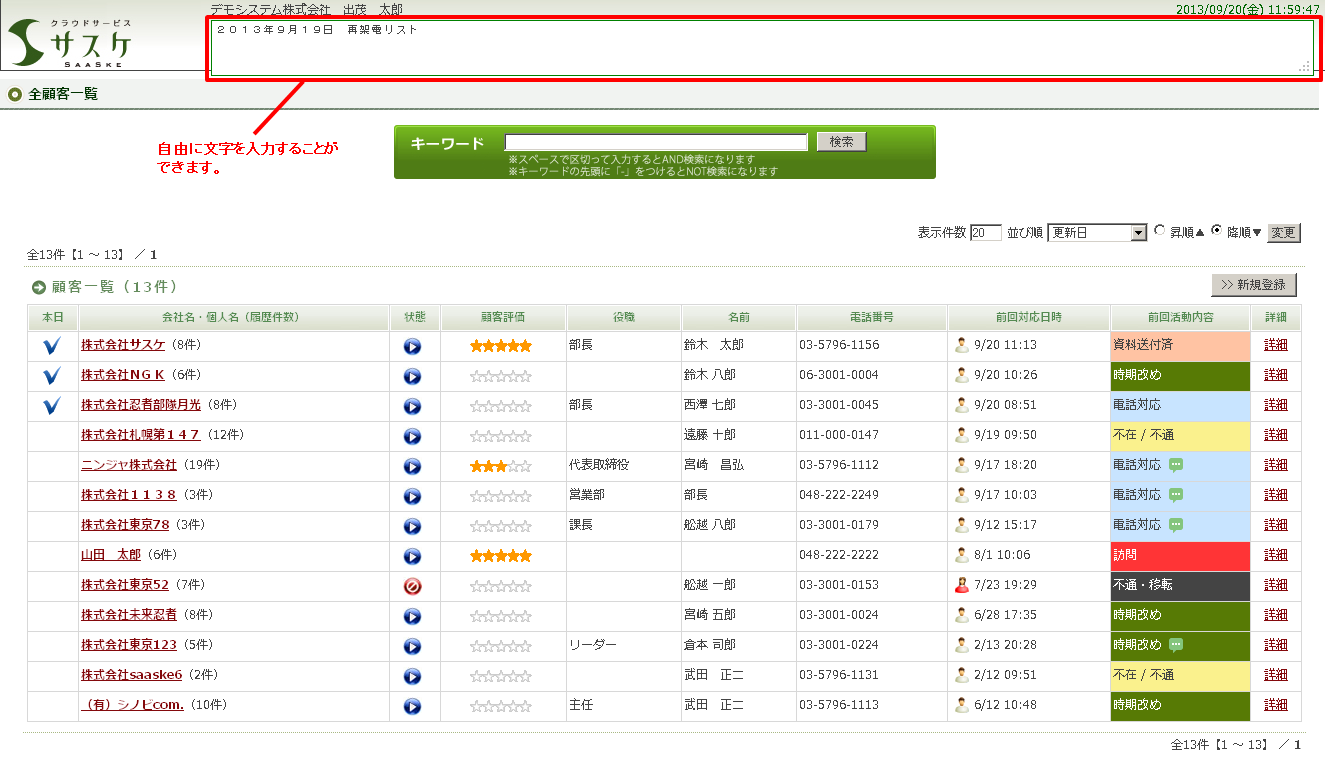Open the 並び順 sort order dropdown
1325x760 pixels.
pyautogui.click(x=1096, y=233)
